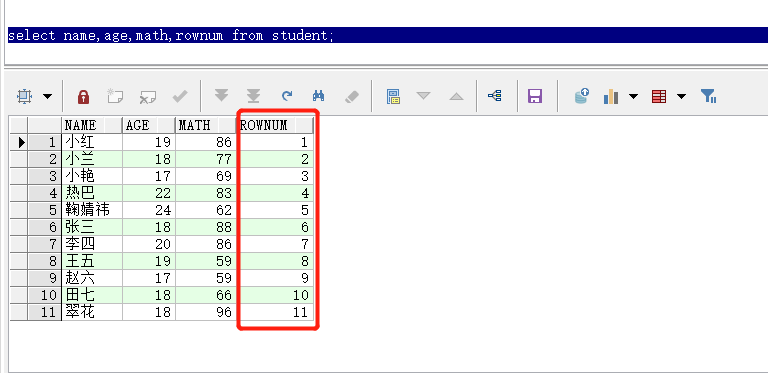The image size is (768, 373).
Task: Click the delete record icon
Action: click(x=147, y=96)
